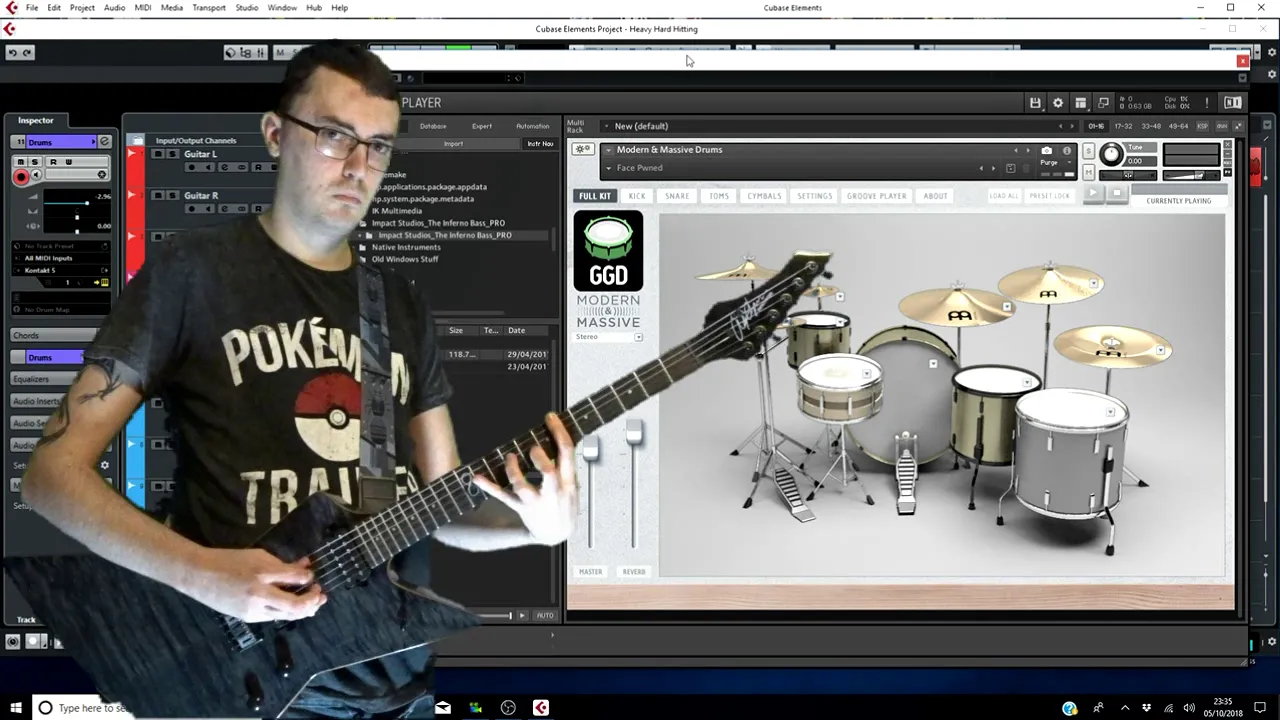Solo the Kontakt instrument with S button
The width and height of the screenshot is (1280, 720).
[x=1089, y=151]
